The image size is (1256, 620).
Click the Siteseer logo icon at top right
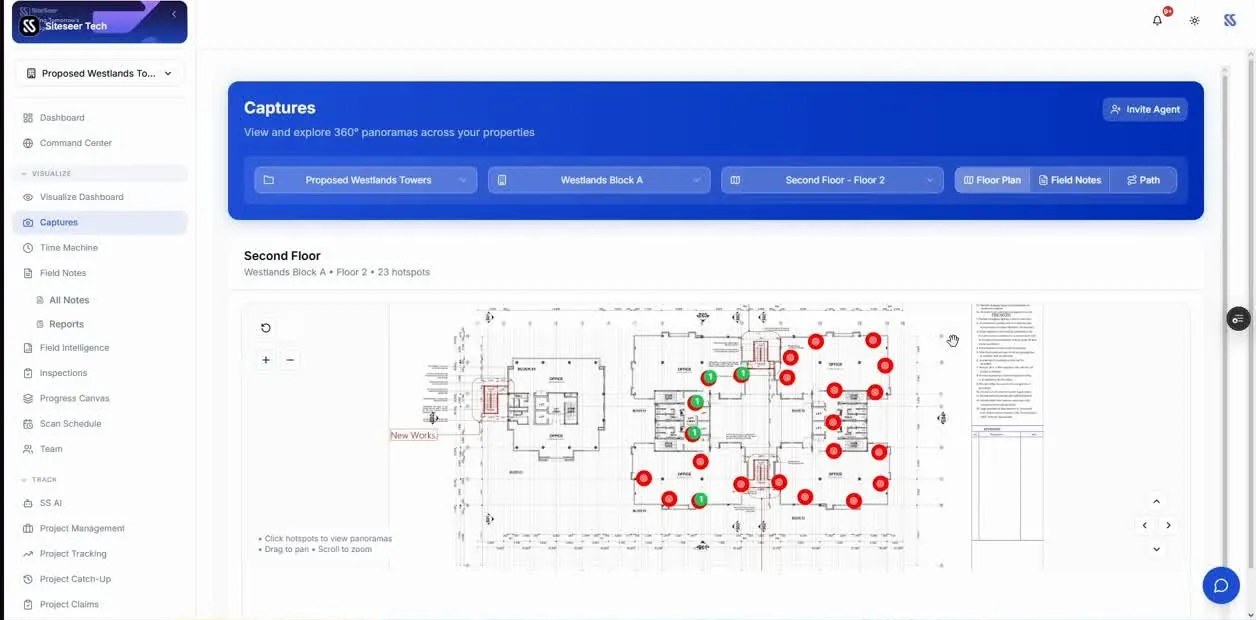(1230, 20)
